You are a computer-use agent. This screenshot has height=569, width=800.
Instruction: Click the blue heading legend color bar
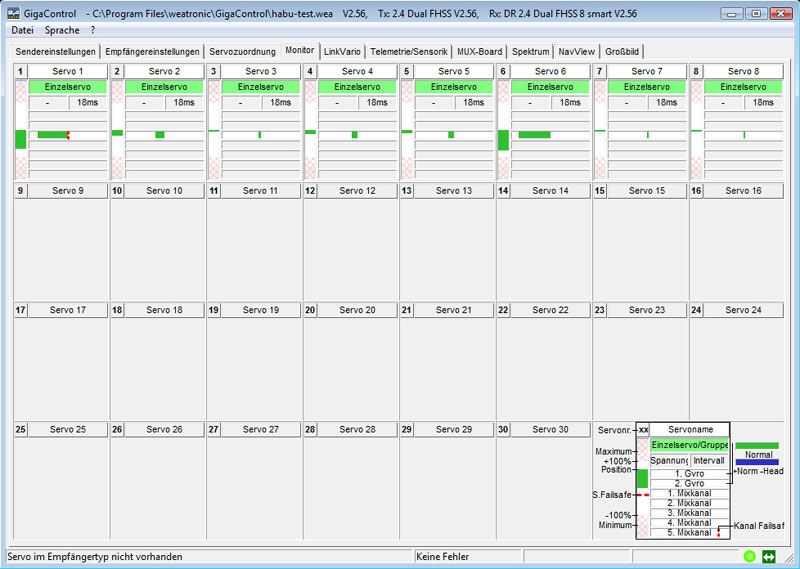757,462
